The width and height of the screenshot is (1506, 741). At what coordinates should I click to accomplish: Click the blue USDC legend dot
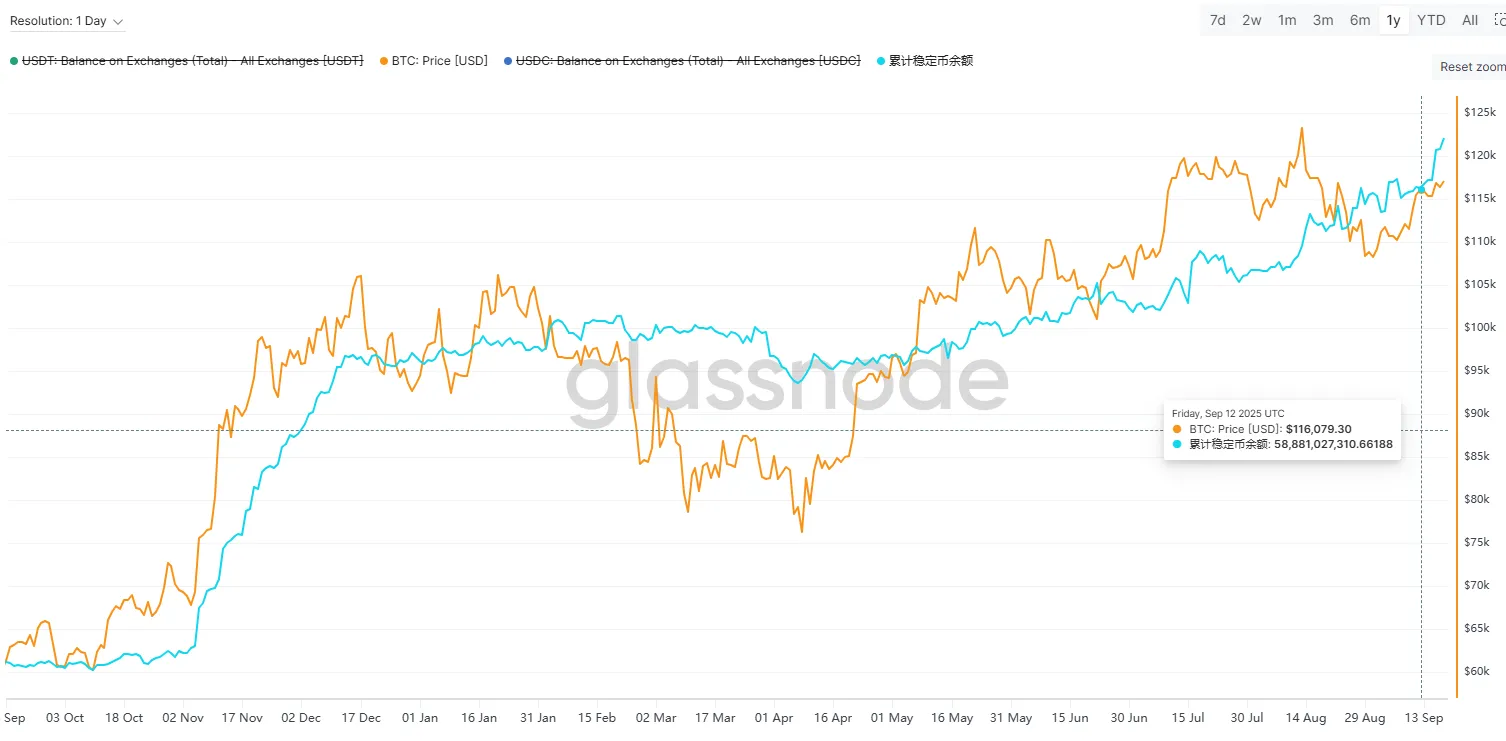[508, 62]
